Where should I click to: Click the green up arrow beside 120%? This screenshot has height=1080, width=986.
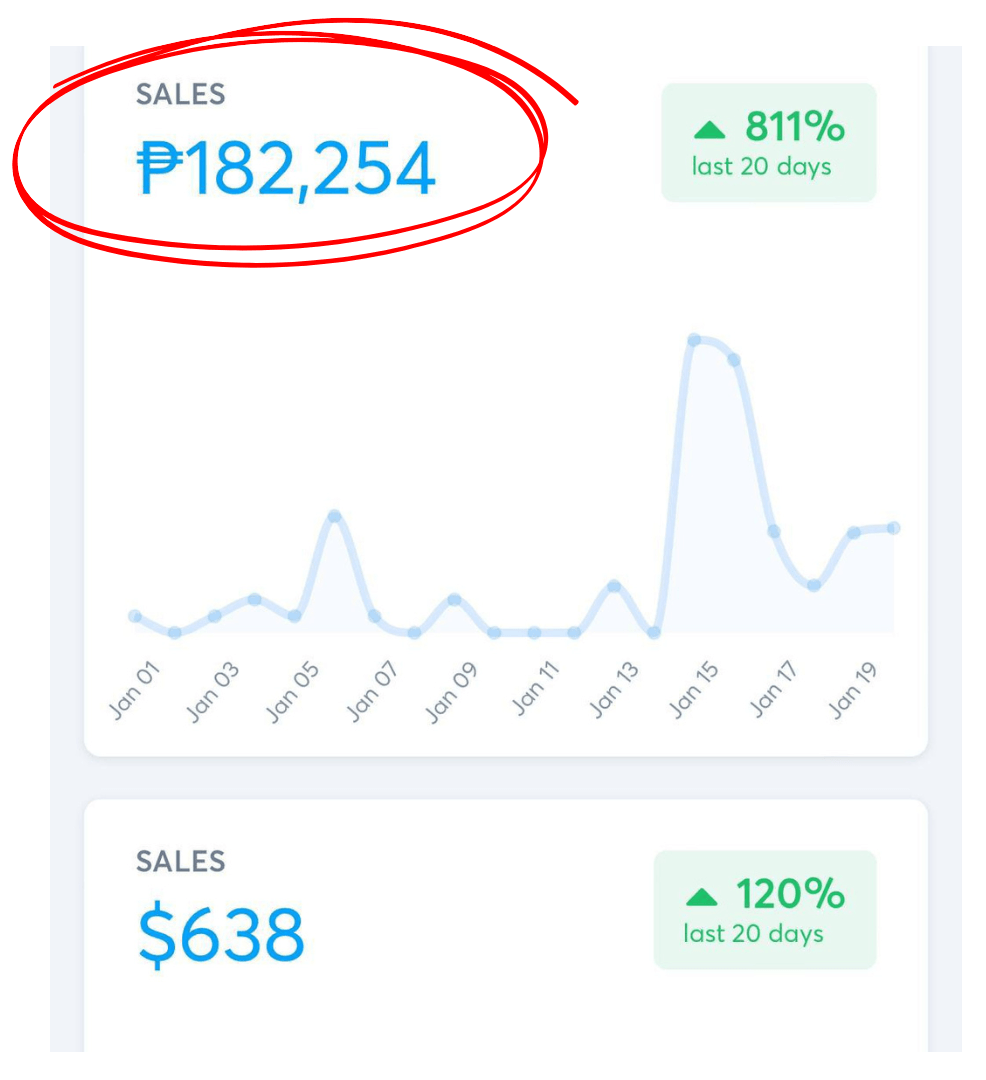tap(702, 897)
